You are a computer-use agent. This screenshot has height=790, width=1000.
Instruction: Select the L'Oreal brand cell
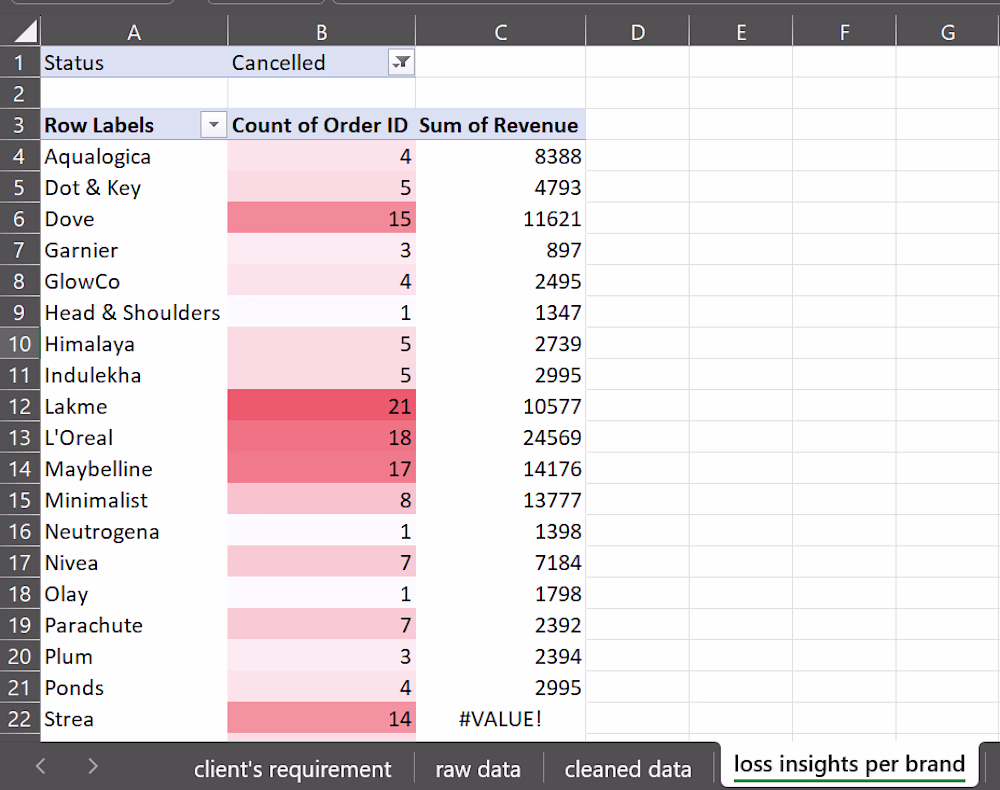point(134,437)
